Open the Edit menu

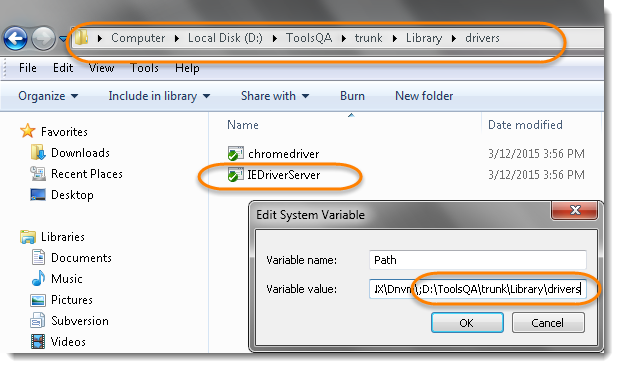(63, 68)
